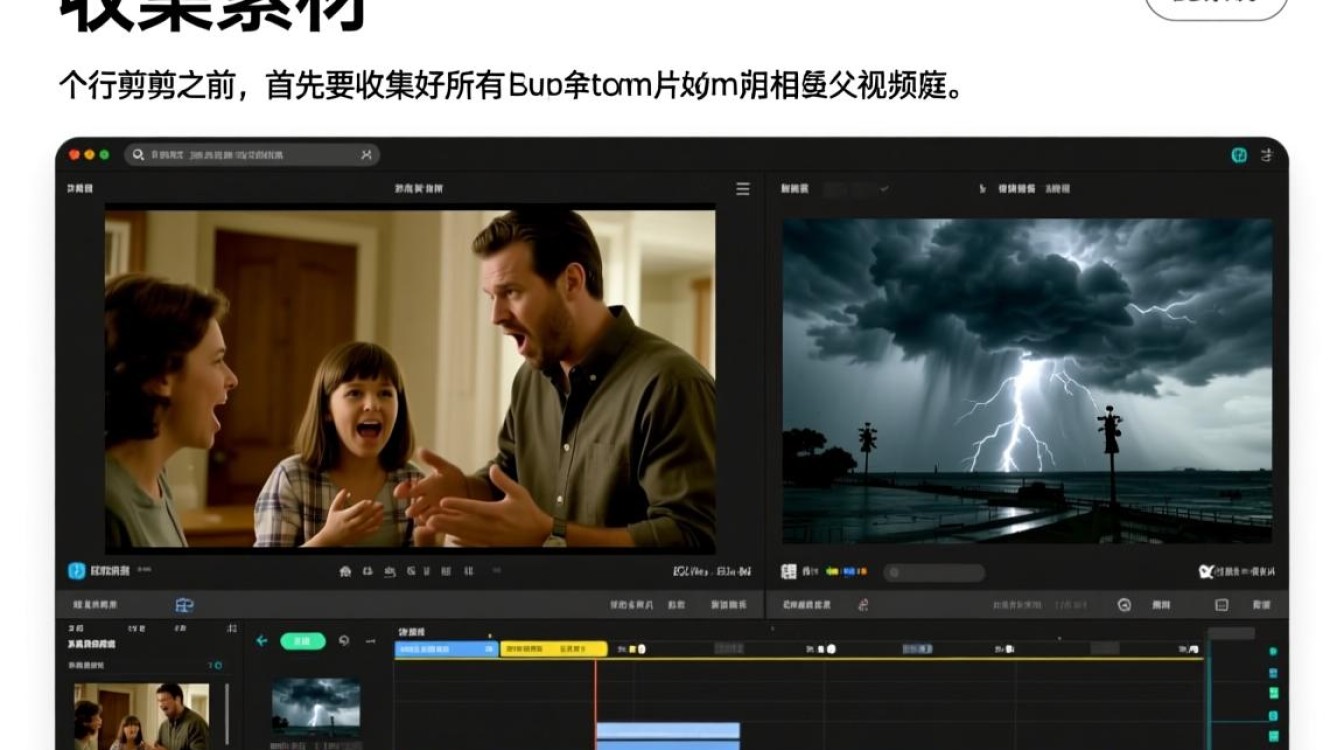Click the family argument video preview
This screenshot has width=1344, height=750.
pyautogui.click(x=410, y=378)
